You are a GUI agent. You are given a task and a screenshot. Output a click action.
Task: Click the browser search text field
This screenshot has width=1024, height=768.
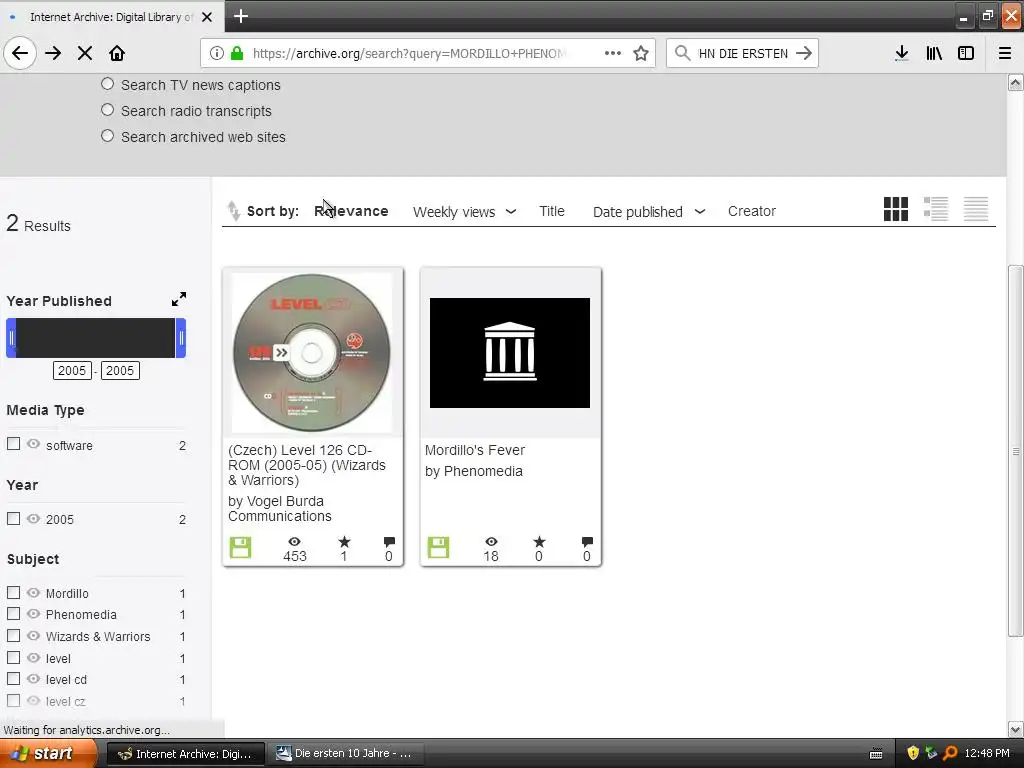coord(743,53)
